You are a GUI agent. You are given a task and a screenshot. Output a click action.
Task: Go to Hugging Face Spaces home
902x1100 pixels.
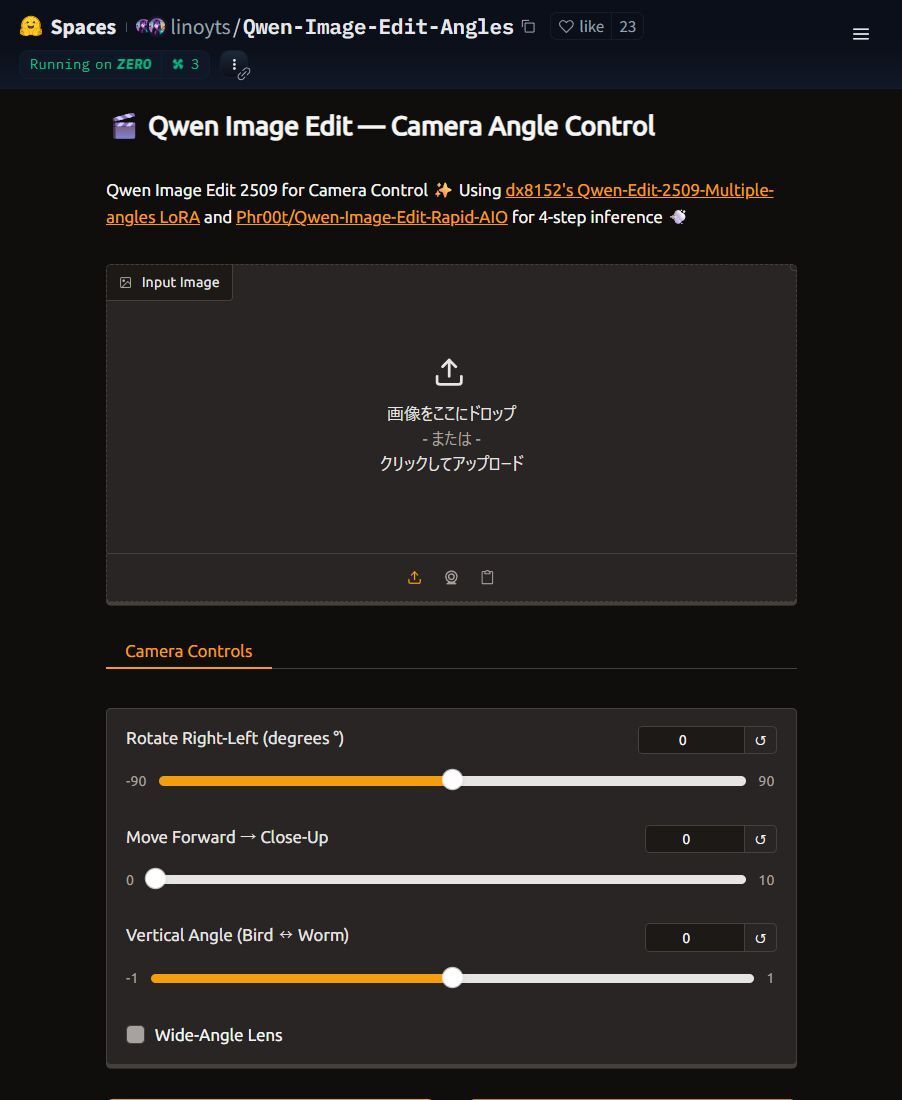point(68,27)
